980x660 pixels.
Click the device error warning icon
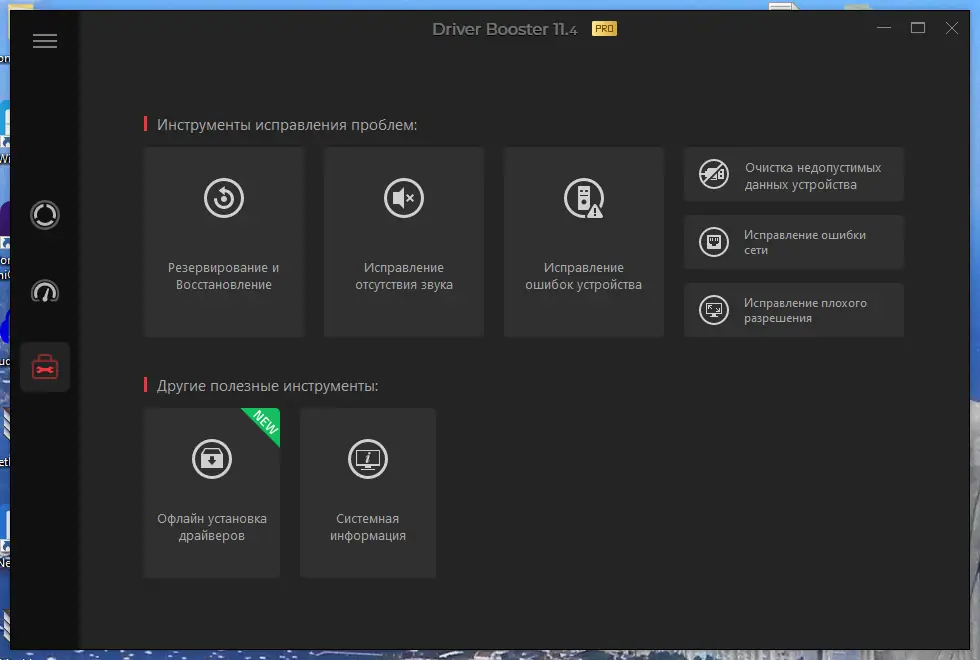[584, 198]
